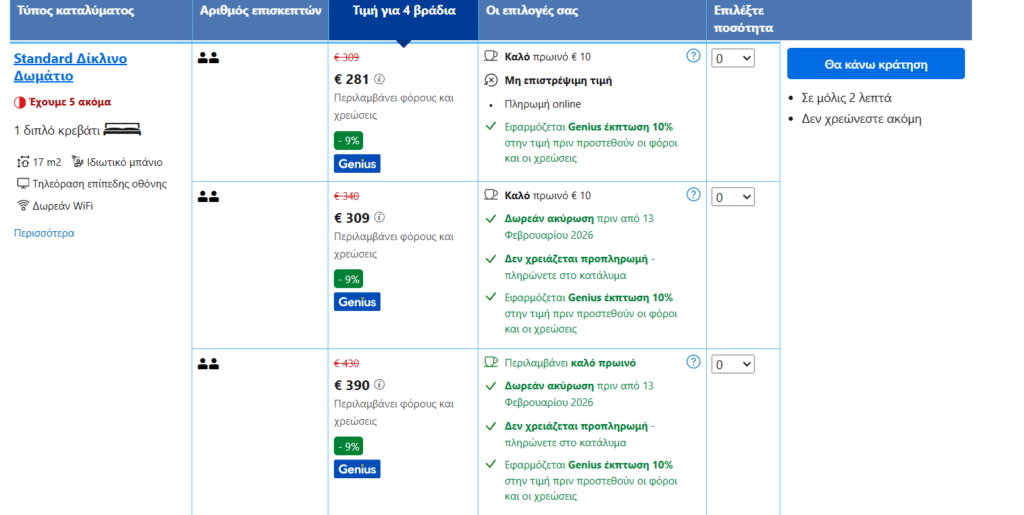Click info icon next to € 281 price
Screen dimensions: 1024x515
point(380,79)
